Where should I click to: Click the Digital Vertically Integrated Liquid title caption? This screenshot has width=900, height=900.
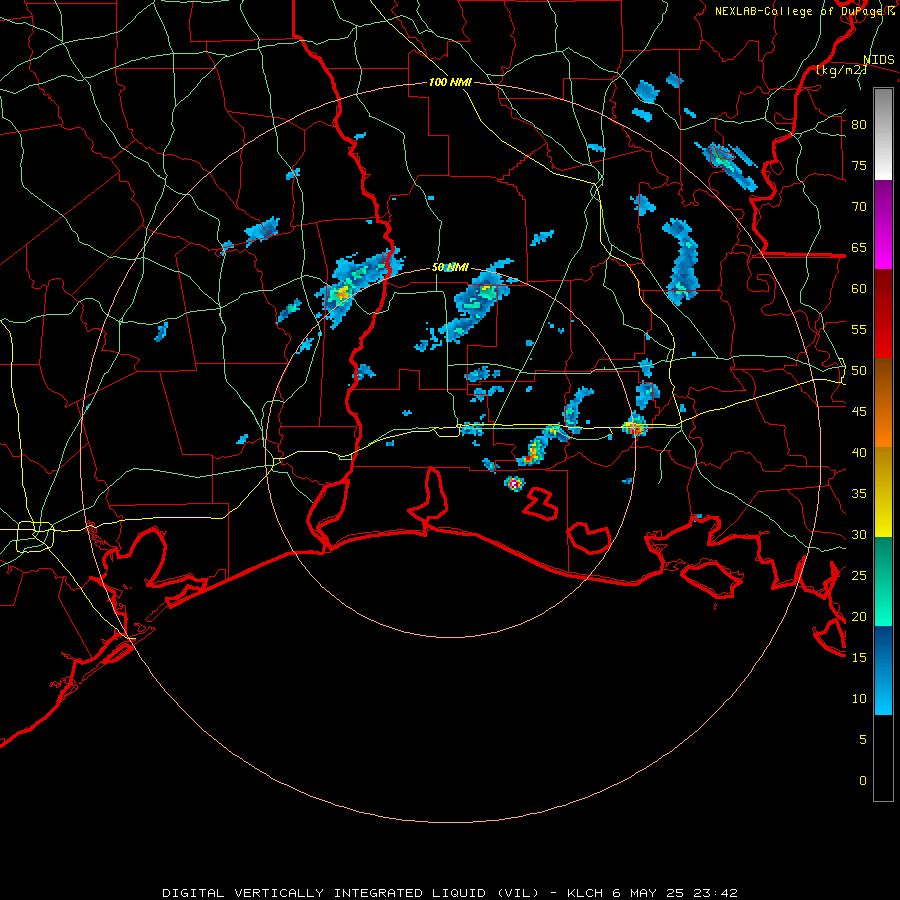pyautogui.click(x=449, y=893)
